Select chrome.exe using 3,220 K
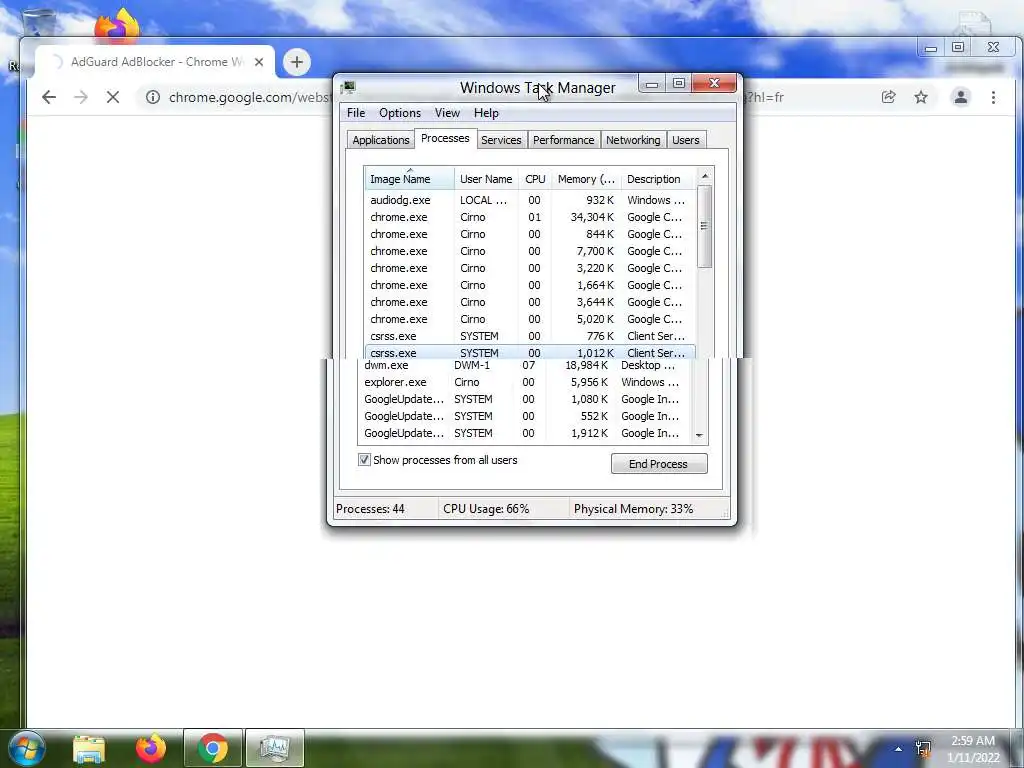Image resolution: width=1024 pixels, height=768 pixels. click(530, 268)
